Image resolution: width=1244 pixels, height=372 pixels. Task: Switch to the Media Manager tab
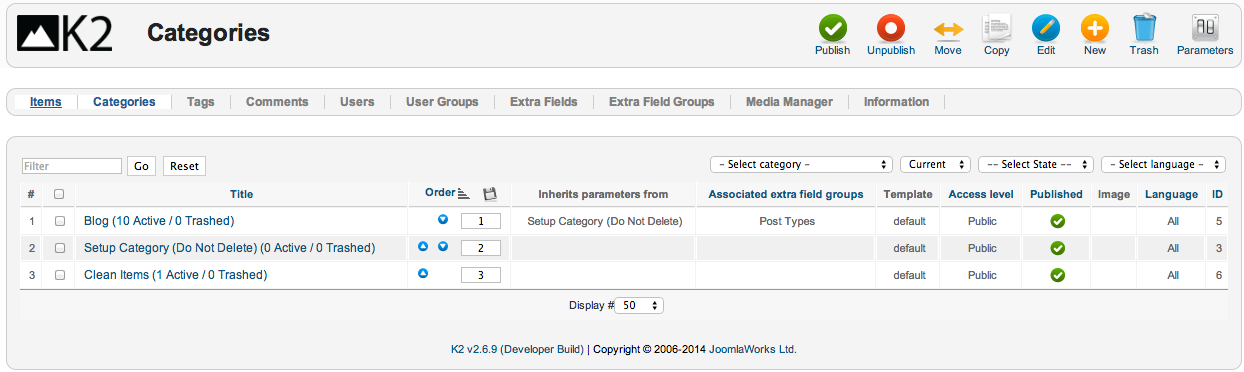[x=789, y=102]
